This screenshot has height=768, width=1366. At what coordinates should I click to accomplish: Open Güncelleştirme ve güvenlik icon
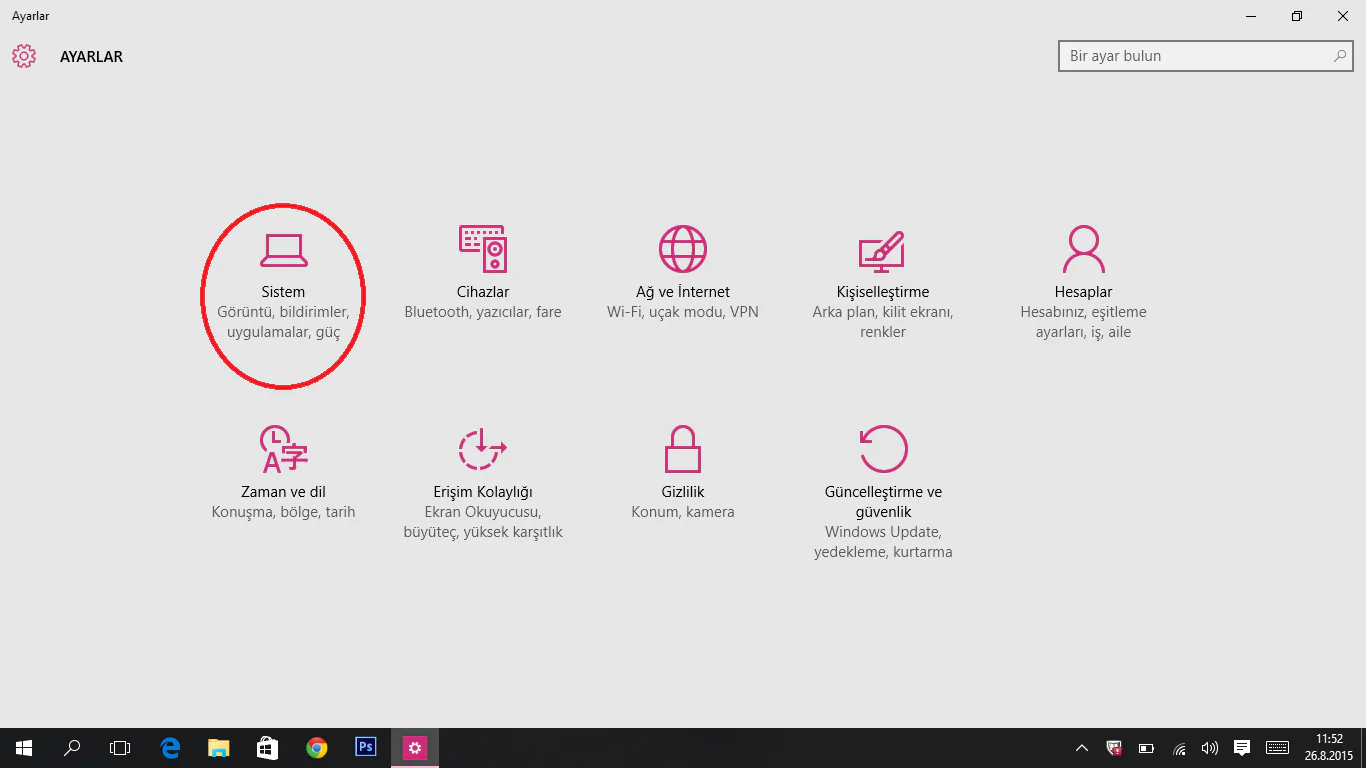(x=883, y=449)
